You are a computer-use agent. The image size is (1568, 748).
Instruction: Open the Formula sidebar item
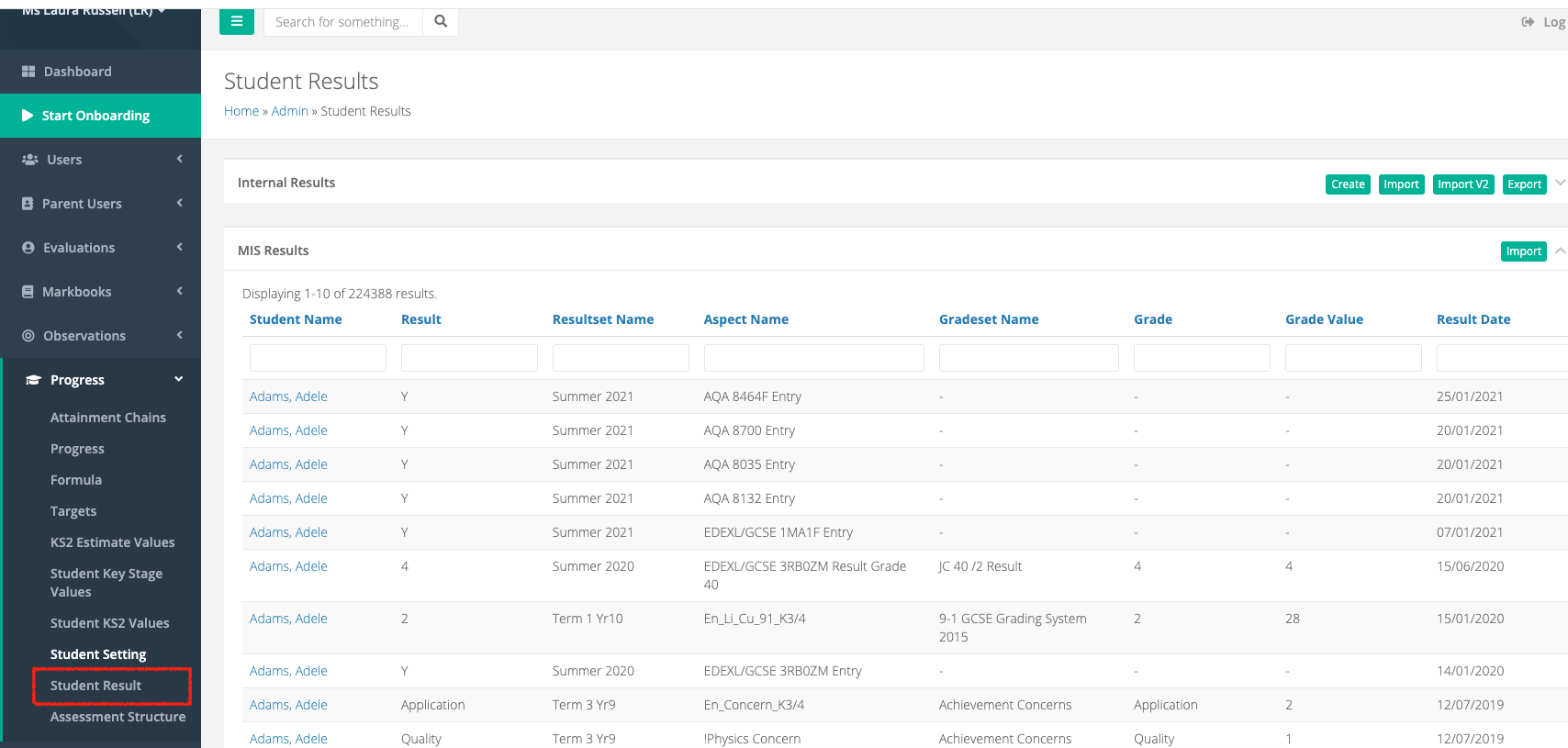(76, 480)
